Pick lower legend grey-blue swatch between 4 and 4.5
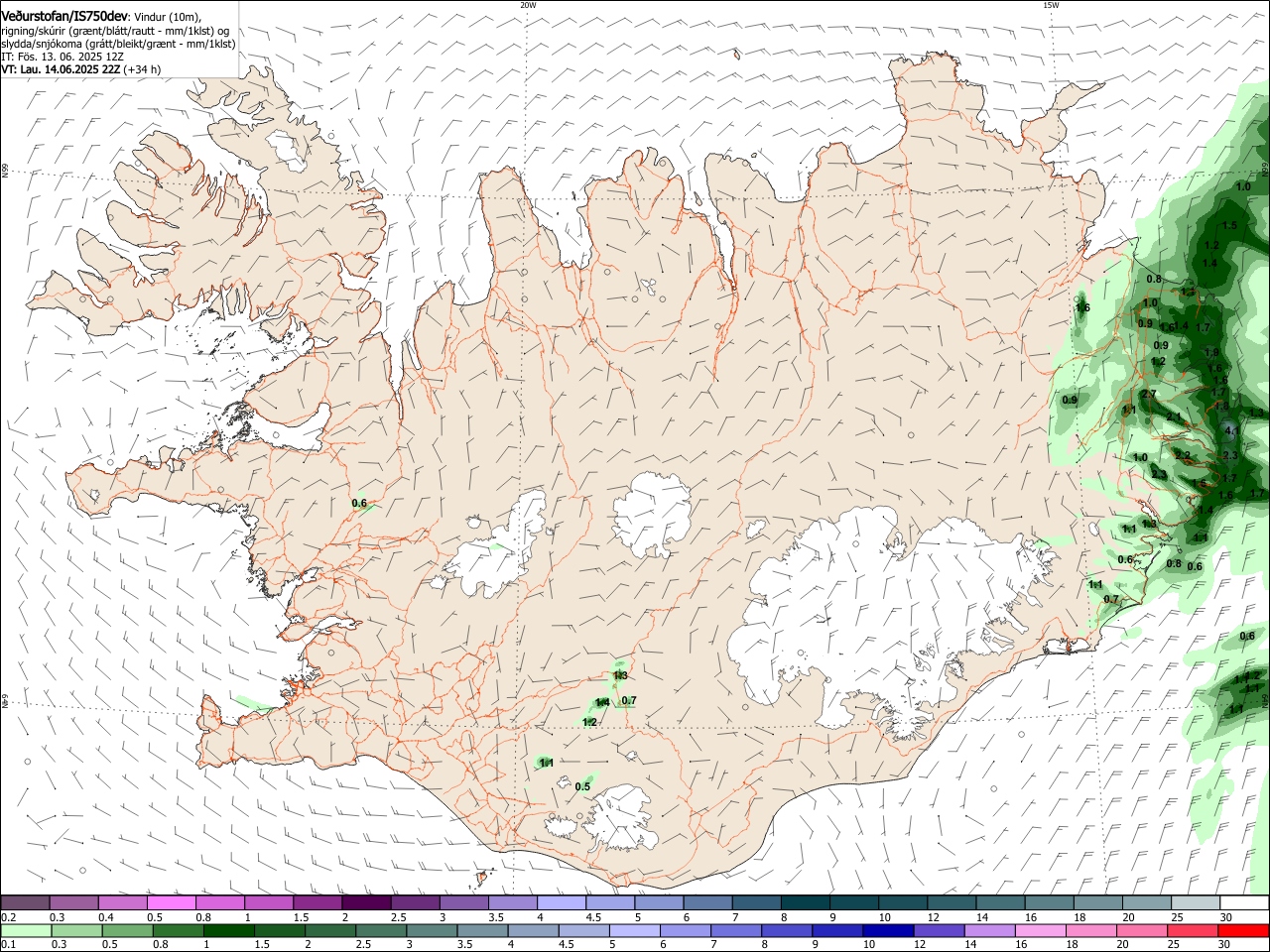This screenshot has width=1270, height=952. (532, 930)
